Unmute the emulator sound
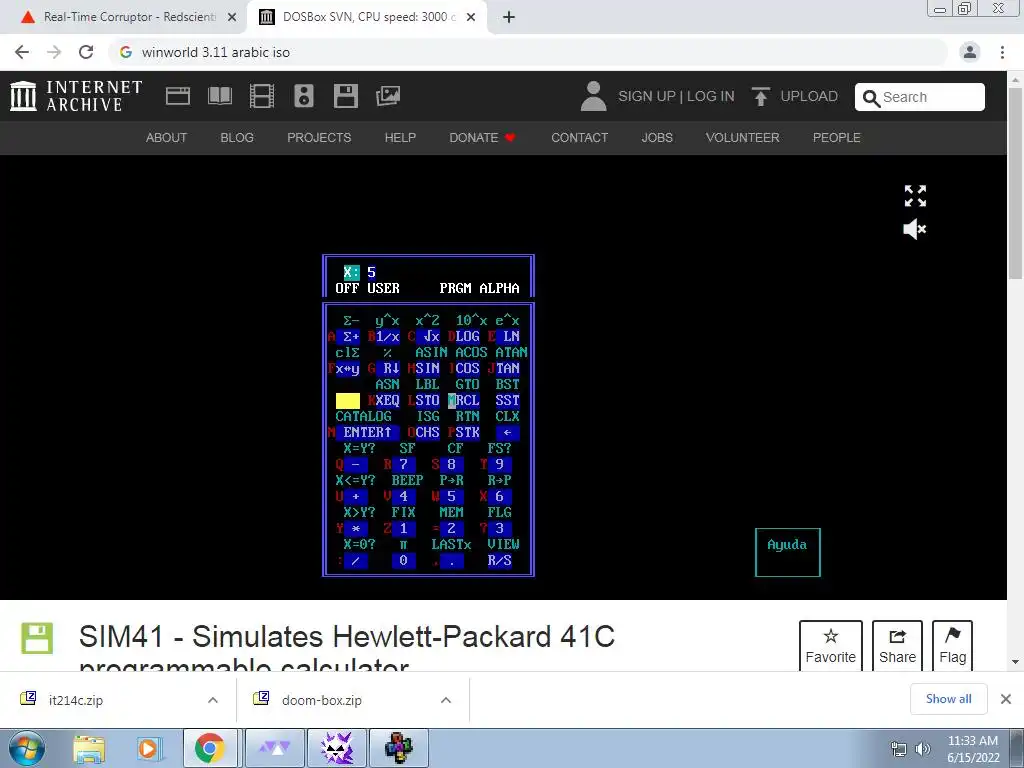 [914, 229]
